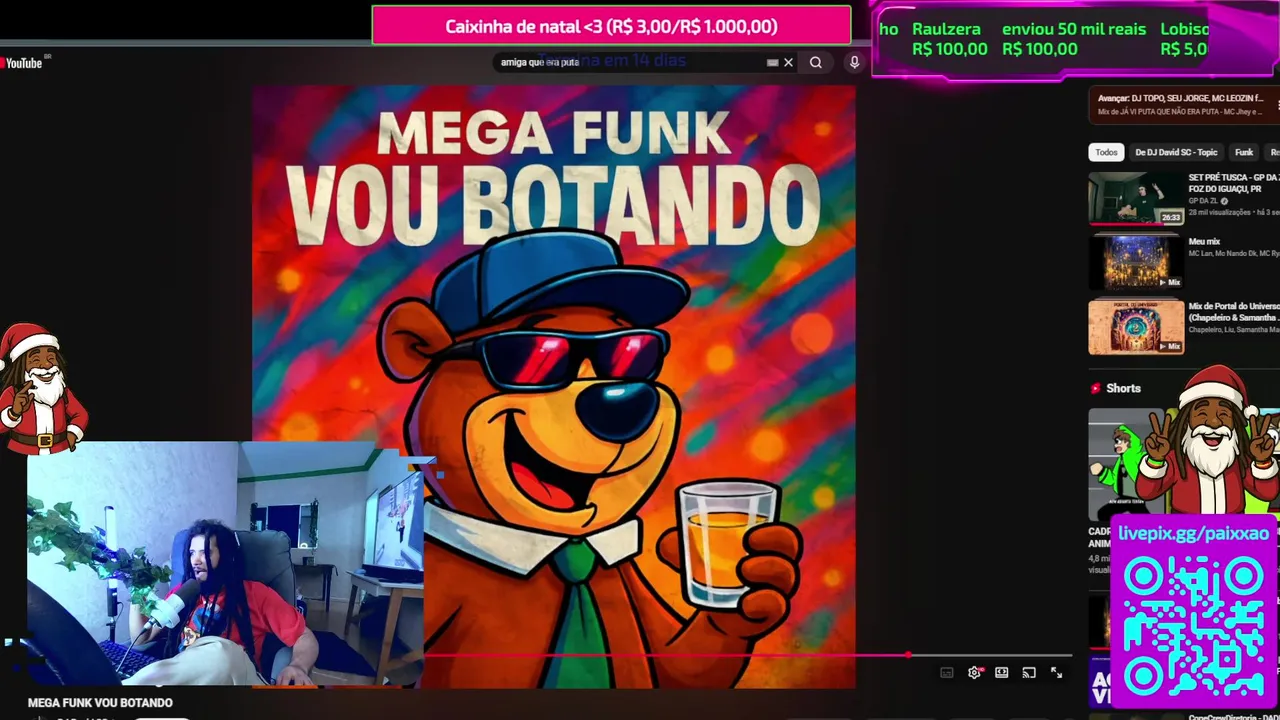Viewport: 1280px width, 720px height.
Task: Click the LivePix QR code
Action: pos(1193,626)
